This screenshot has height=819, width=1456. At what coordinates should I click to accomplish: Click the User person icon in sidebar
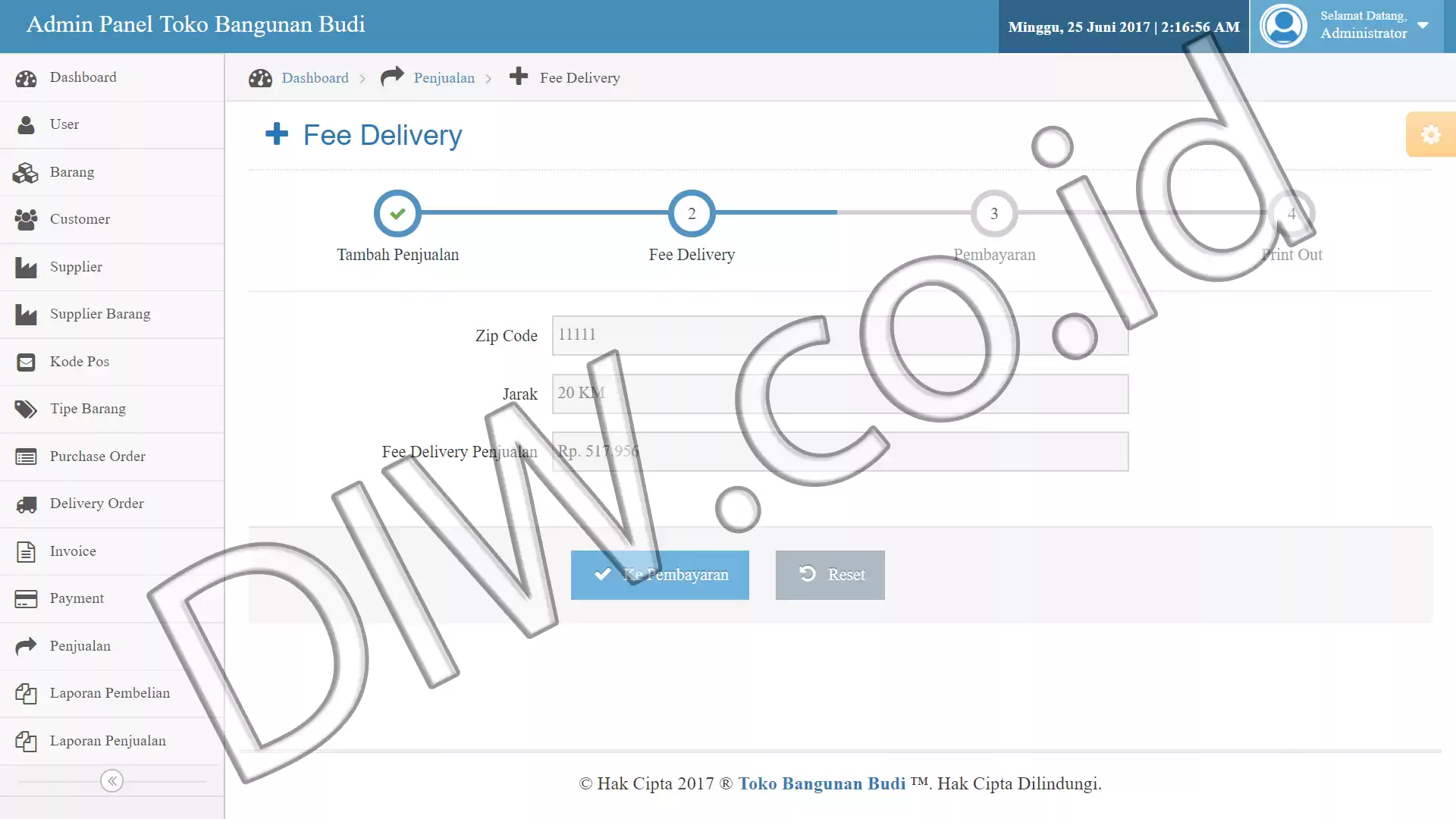point(26,125)
